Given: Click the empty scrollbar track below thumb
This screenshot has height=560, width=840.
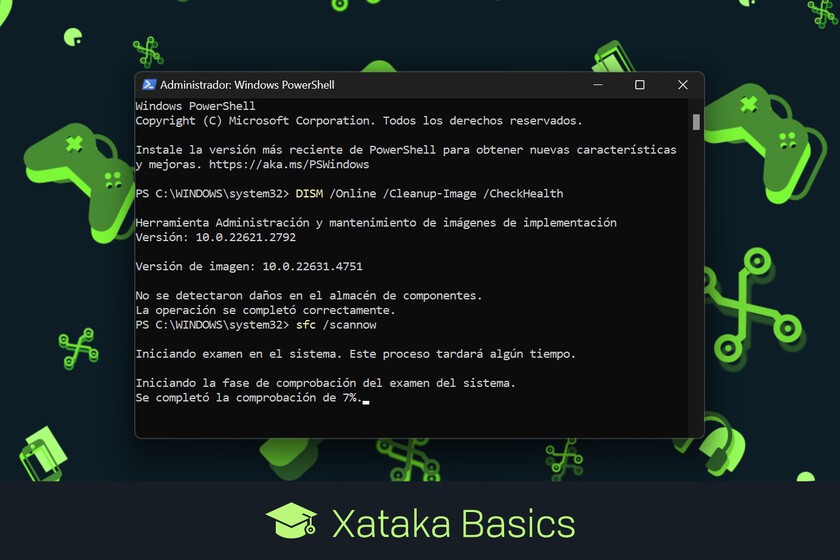Looking at the screenshot, I should (696, 300).
